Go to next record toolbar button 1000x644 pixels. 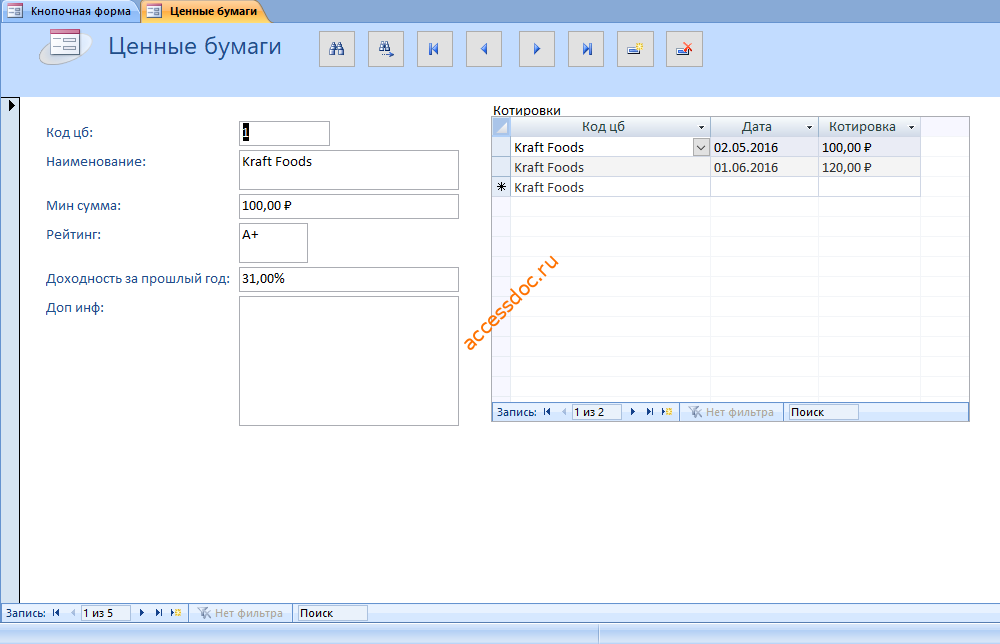pos(537,49)
